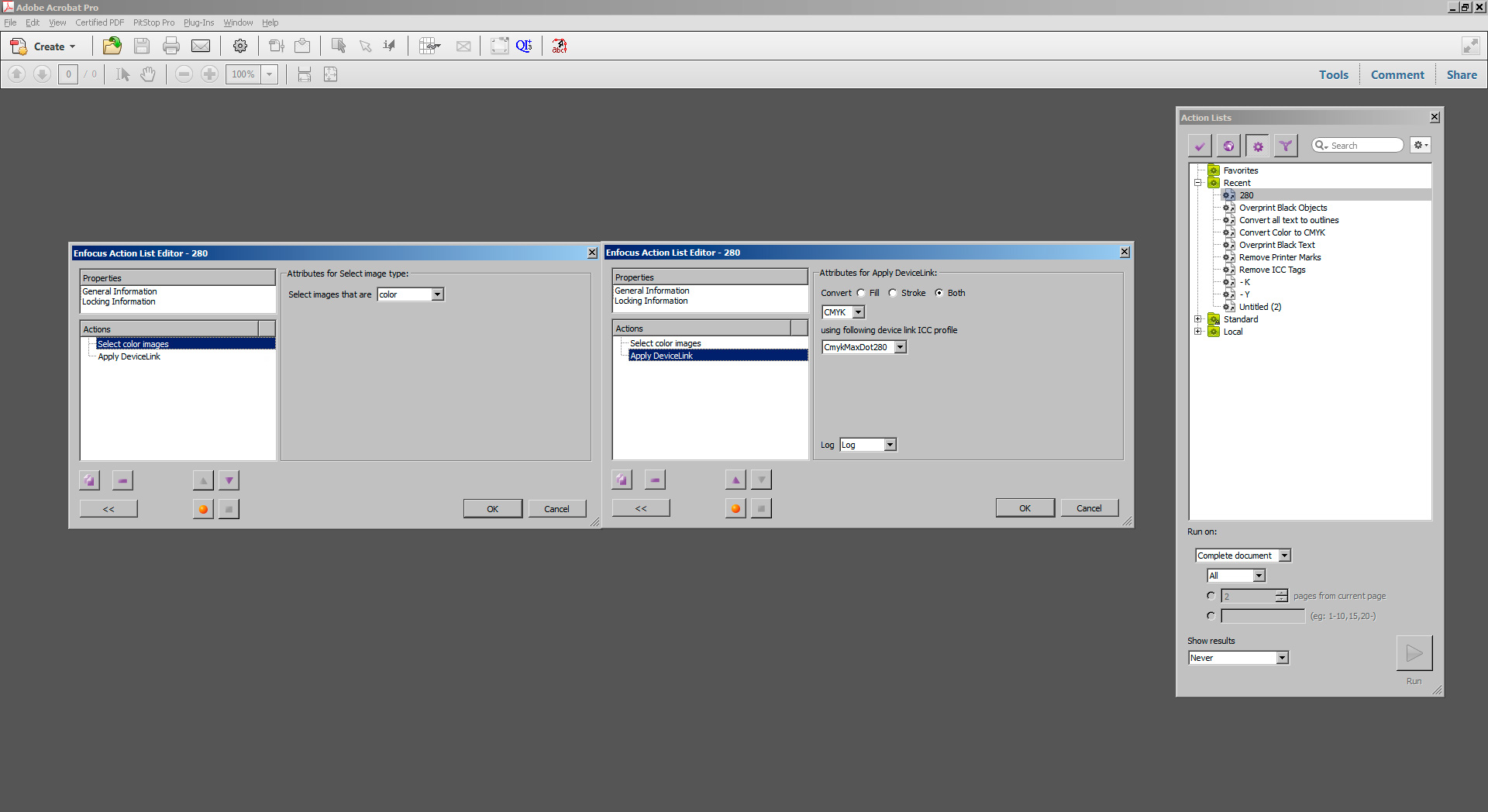Click OK in the right Action List Editor

[1025, 508]
